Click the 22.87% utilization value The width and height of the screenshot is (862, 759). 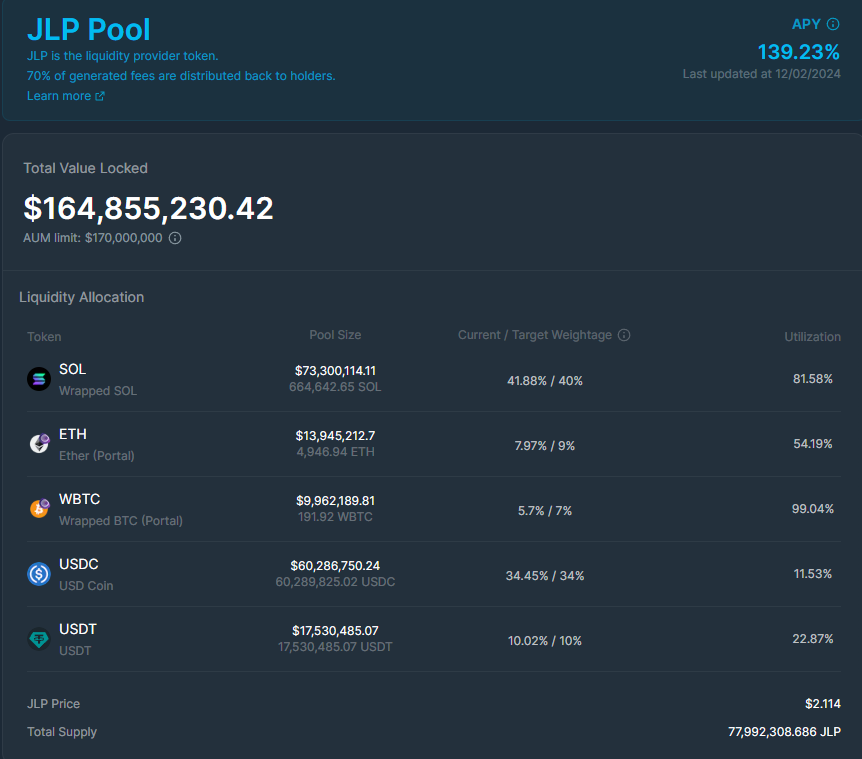[813, 638]
